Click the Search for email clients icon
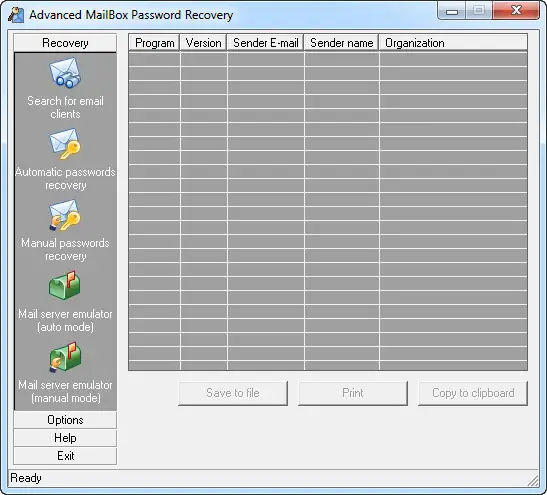 65,73
